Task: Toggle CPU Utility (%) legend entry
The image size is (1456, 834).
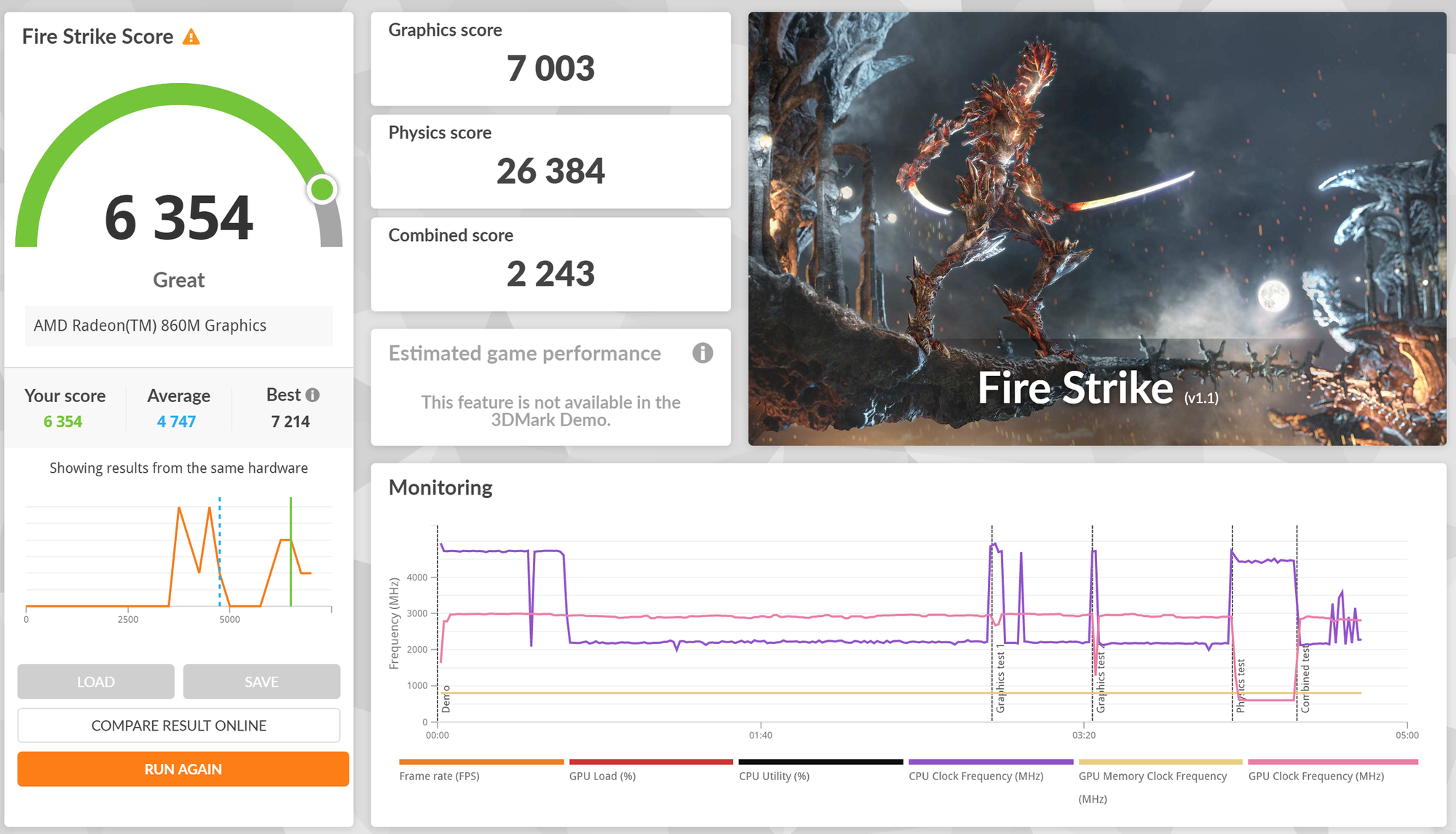Action: point(774,776)
